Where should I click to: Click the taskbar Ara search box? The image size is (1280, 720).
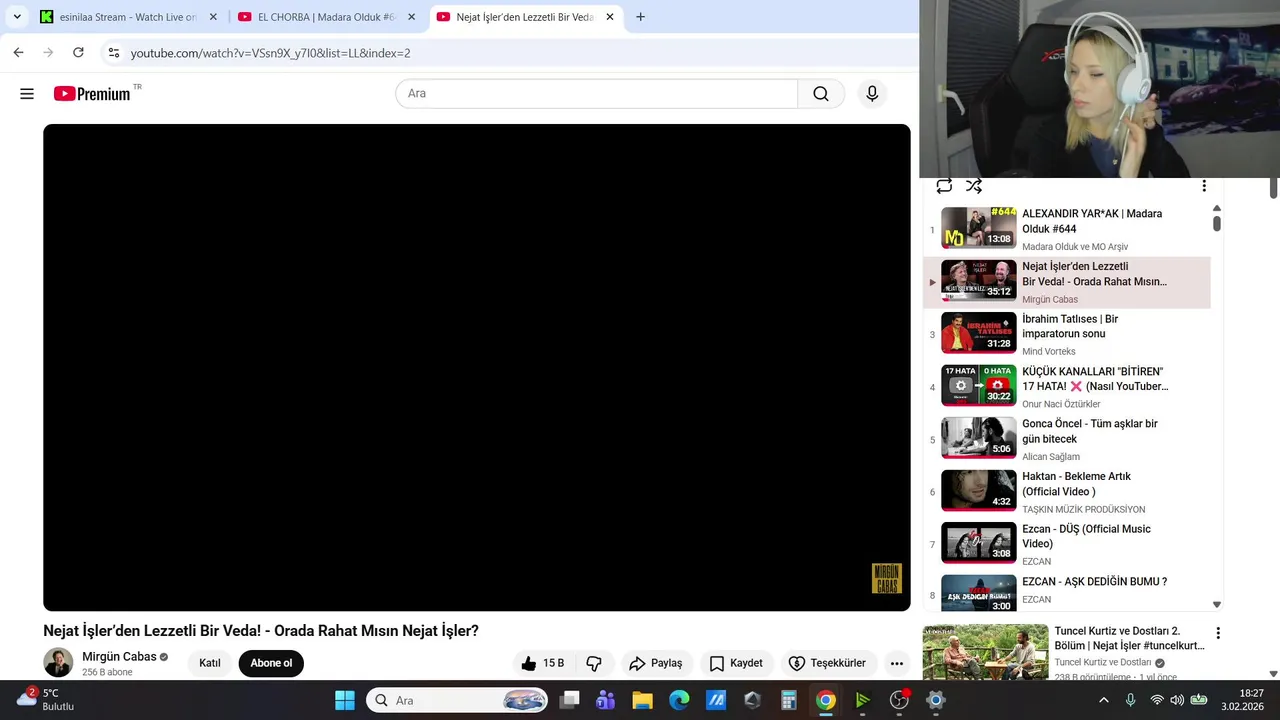coord(457,700)
